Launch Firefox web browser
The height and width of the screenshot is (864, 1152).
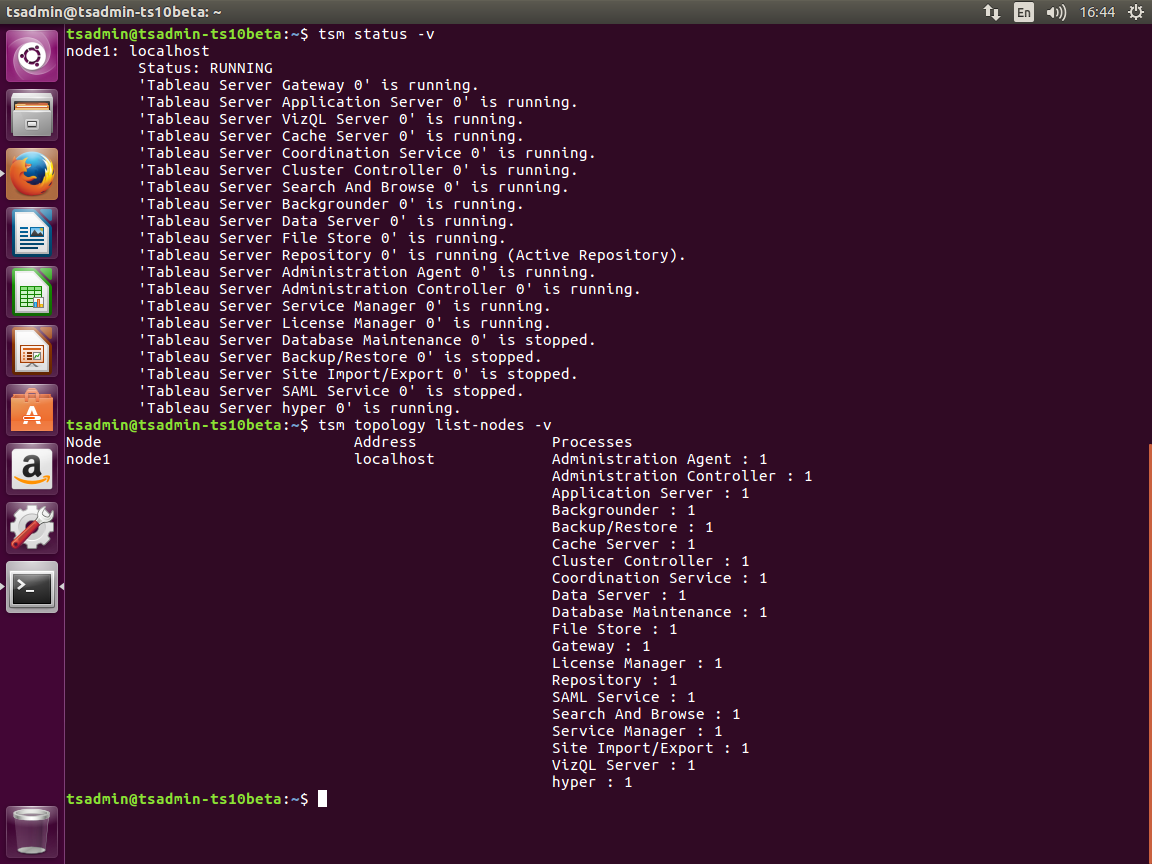[32, 174]
